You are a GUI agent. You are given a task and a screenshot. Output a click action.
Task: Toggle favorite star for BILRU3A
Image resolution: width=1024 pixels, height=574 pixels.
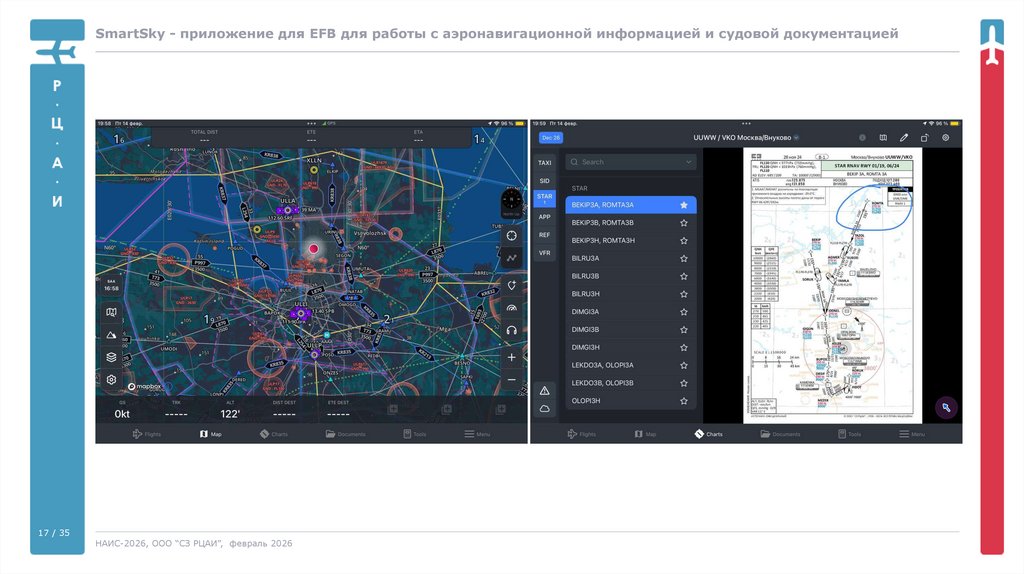pyautogui.click(x=684, y=258)
